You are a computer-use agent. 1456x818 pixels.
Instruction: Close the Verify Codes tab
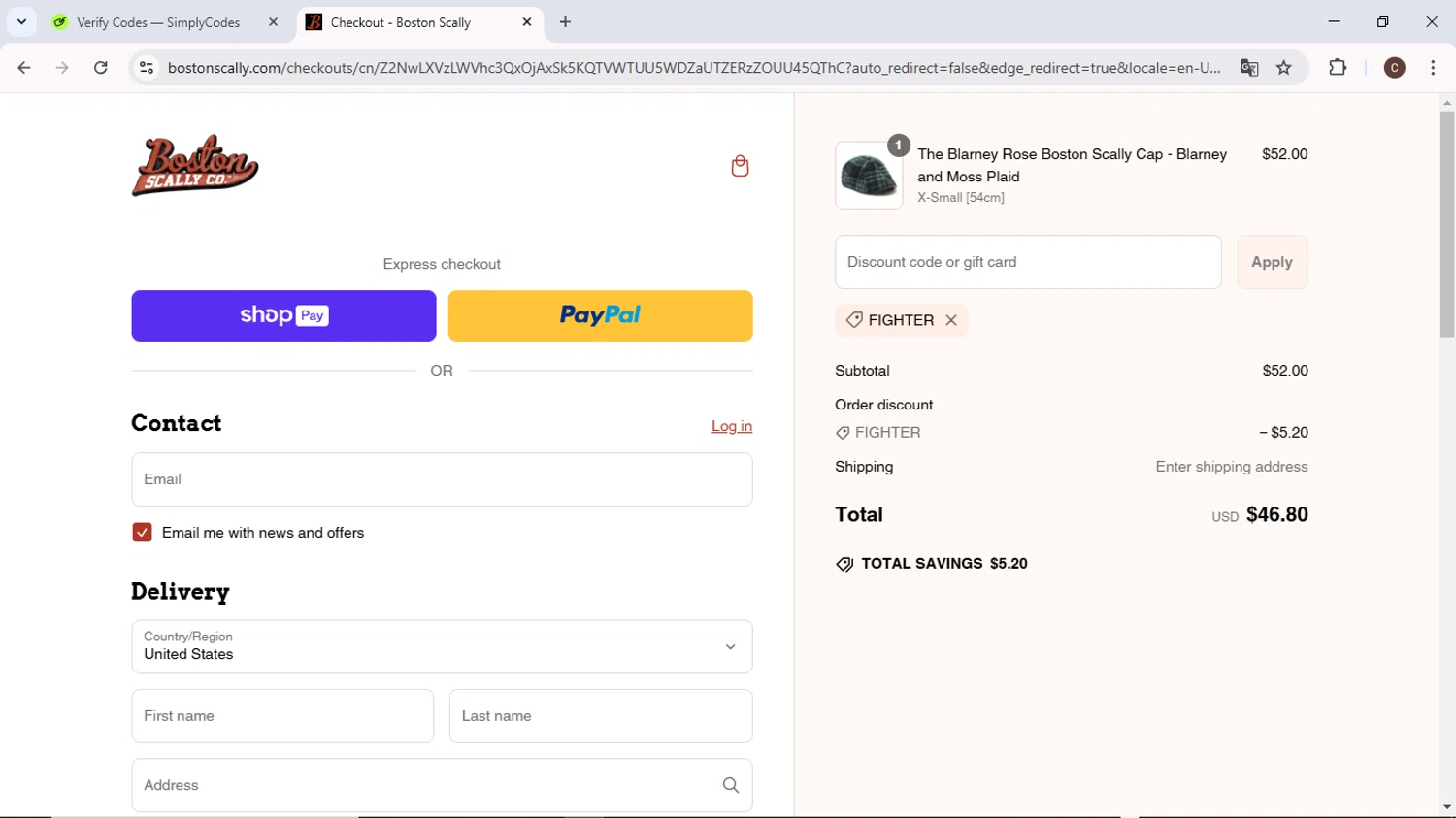tap(273, 21)
